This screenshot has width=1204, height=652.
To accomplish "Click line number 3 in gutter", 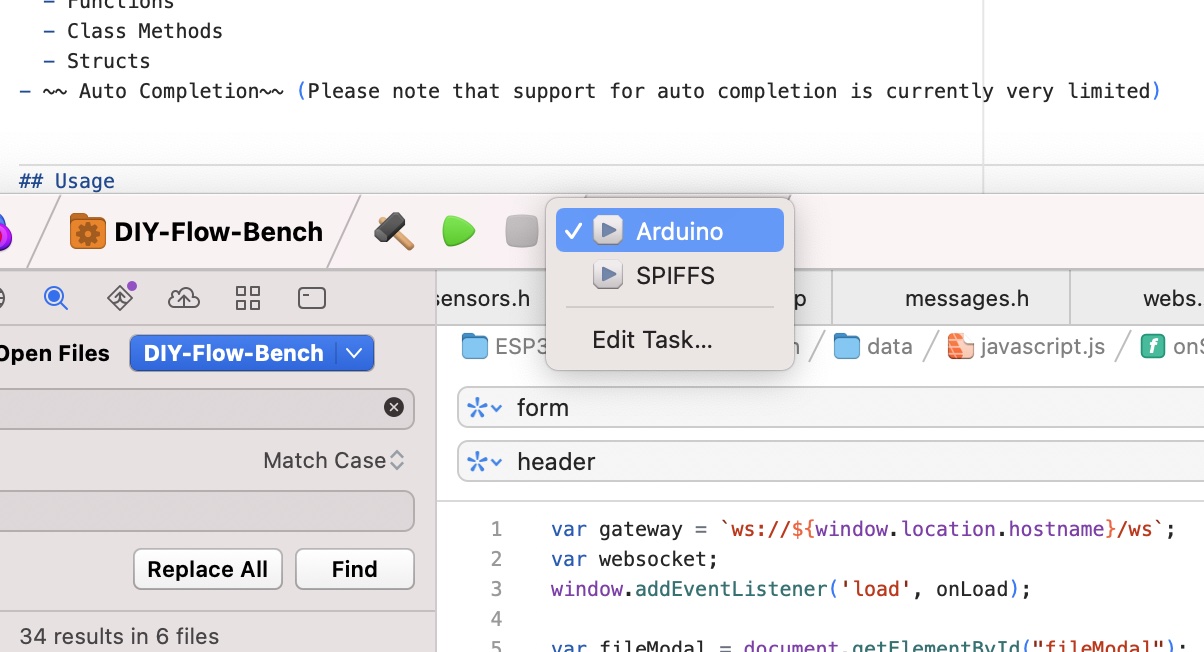I will 496,589.
